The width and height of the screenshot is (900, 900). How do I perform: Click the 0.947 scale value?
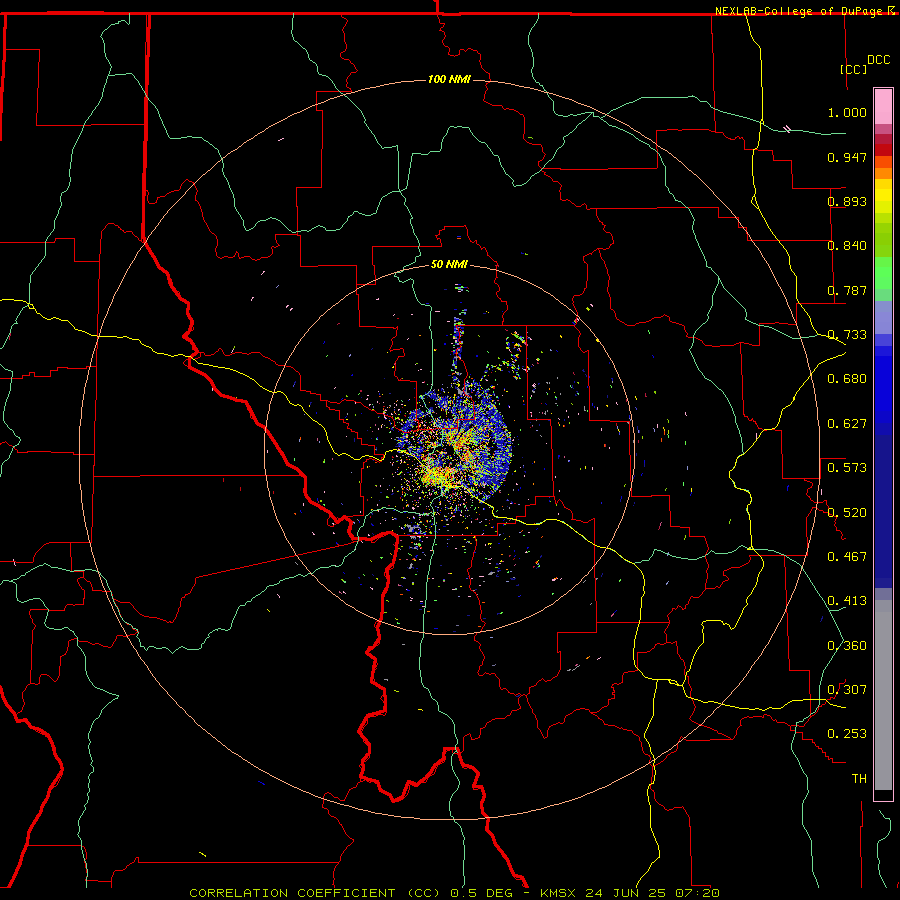(x=847, y=157)
